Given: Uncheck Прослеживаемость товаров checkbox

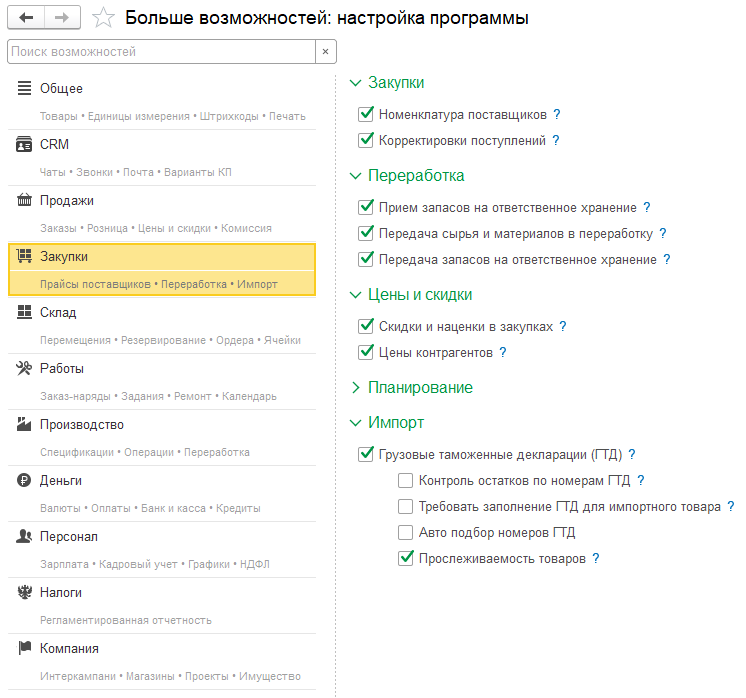Looking at the screenshot, I should (405, 558).
